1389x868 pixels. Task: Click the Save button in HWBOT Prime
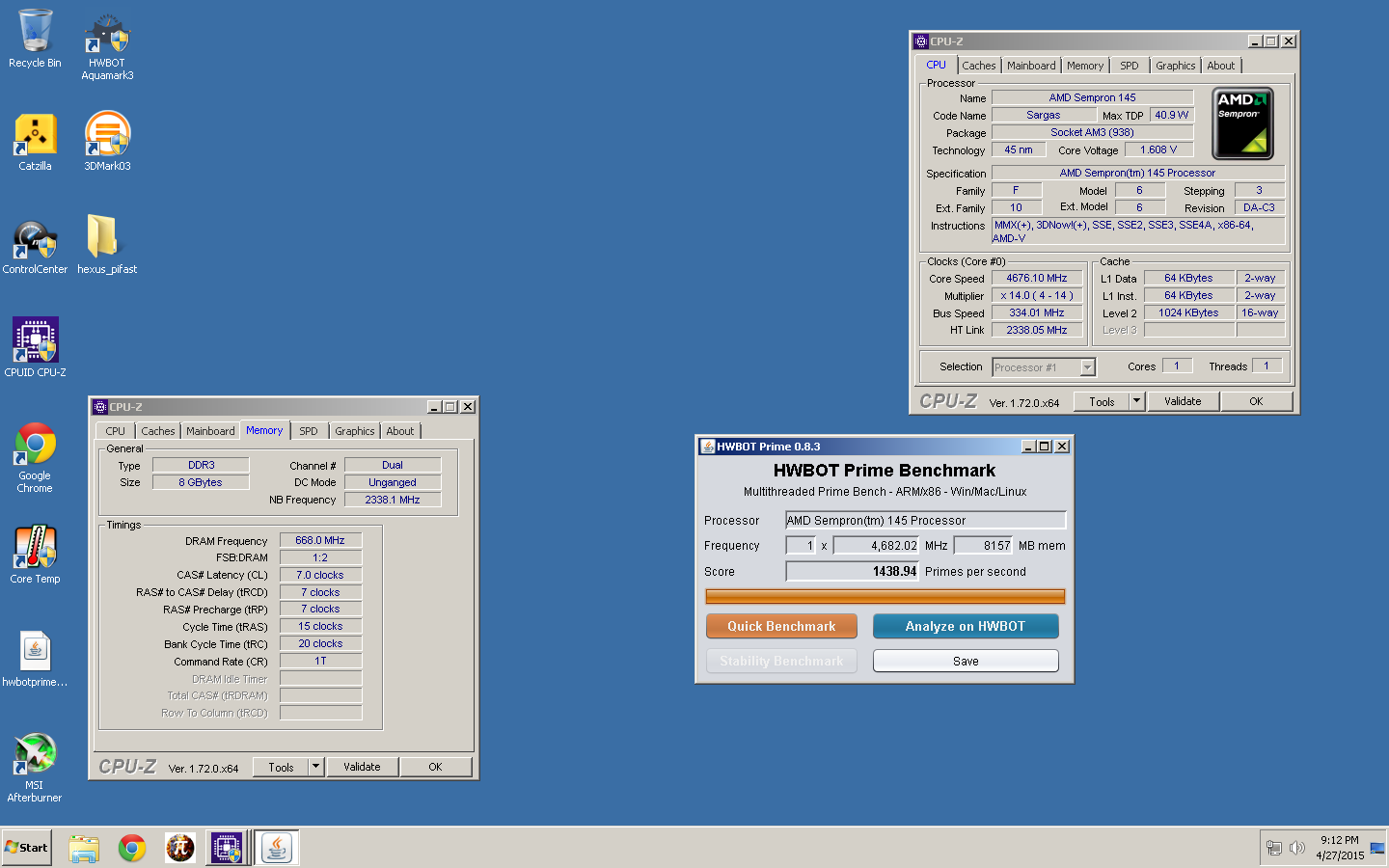click(x=966, y=661)
